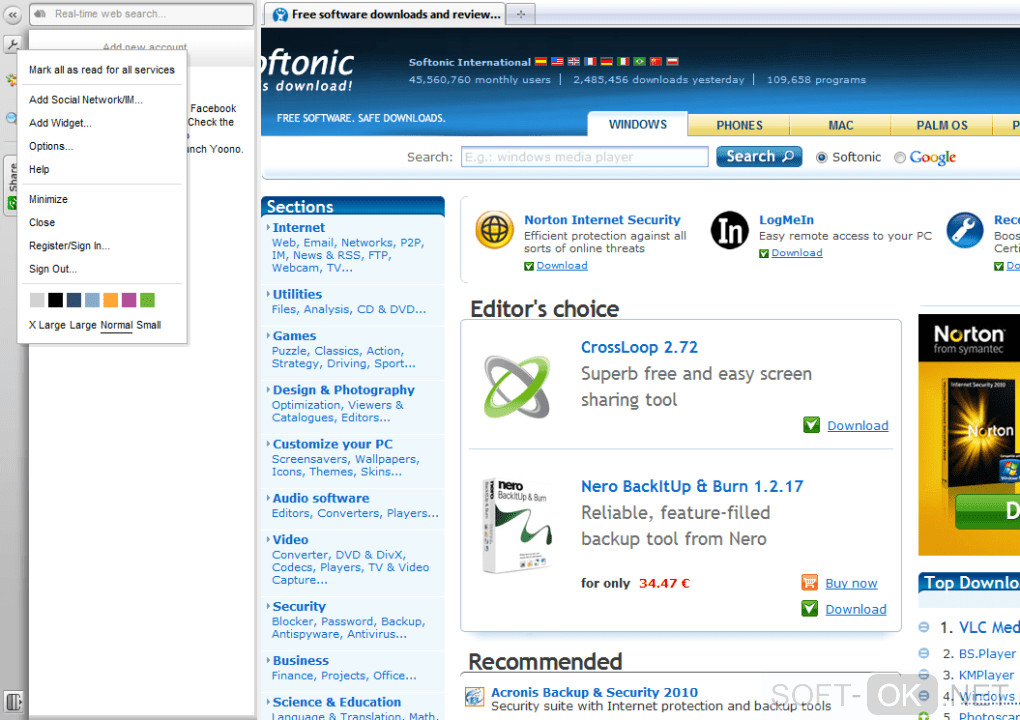Set sidebar size to Small
The height and width of the screenshot is (720, 1020).
point(148,325)
